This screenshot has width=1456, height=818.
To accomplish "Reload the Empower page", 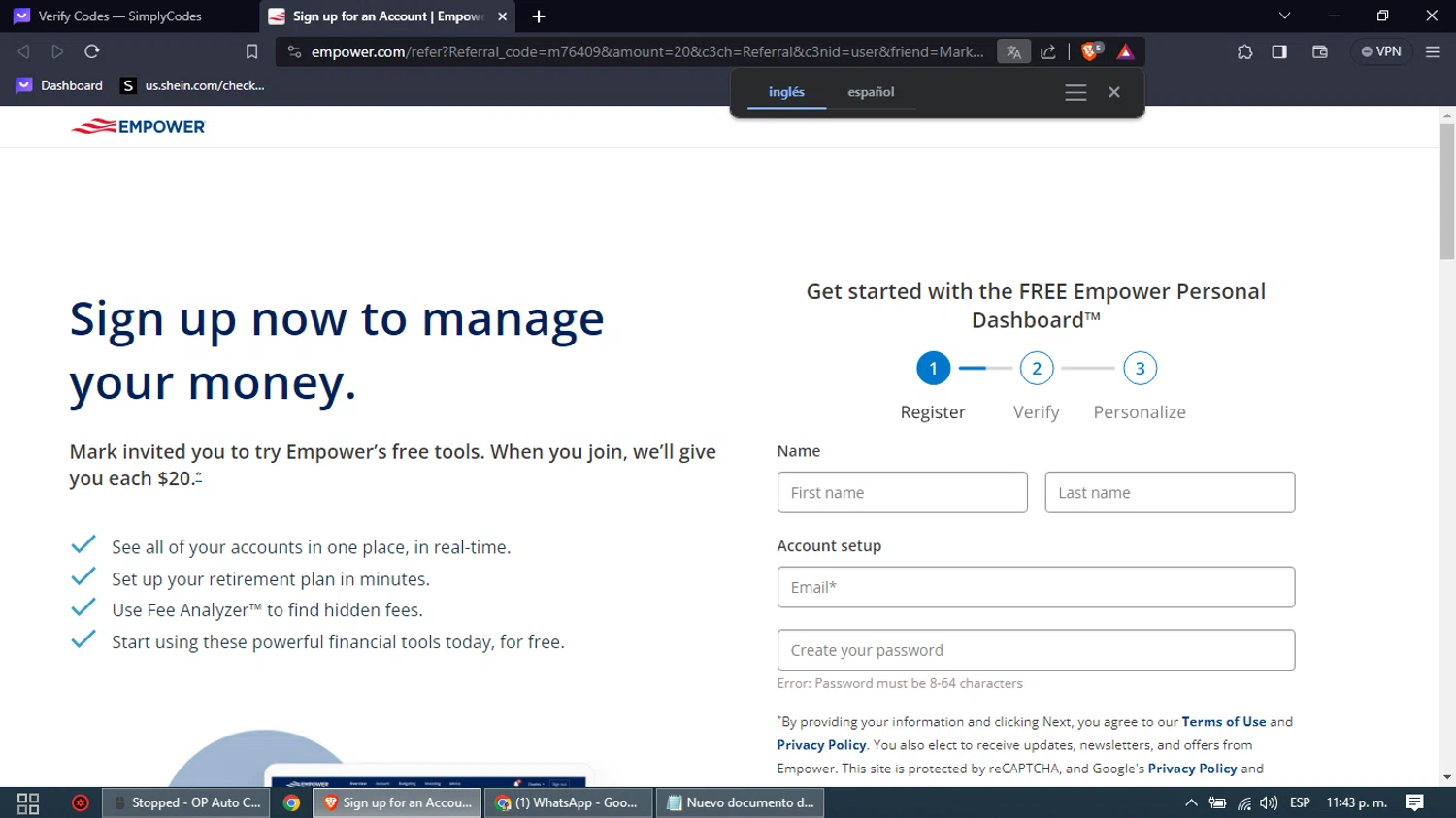I will [x=92, y=51].
